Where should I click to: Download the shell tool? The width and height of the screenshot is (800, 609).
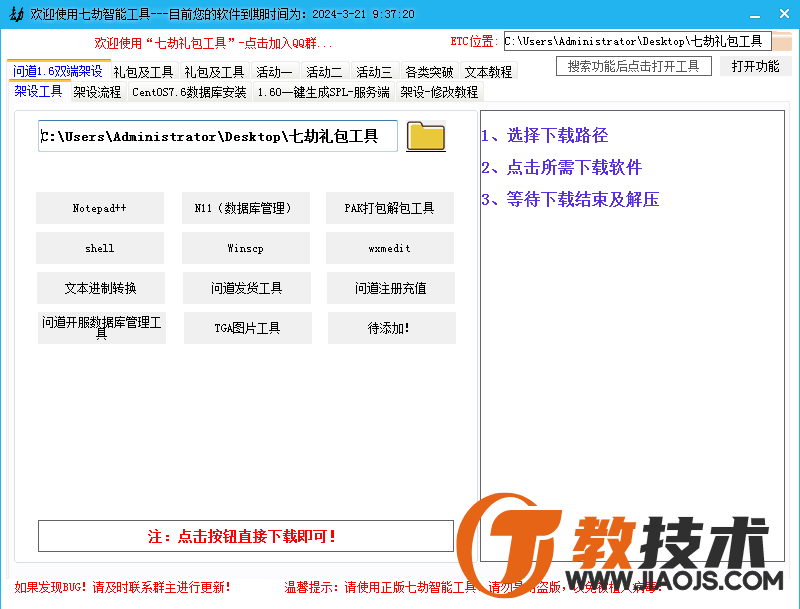pos(100,248)
